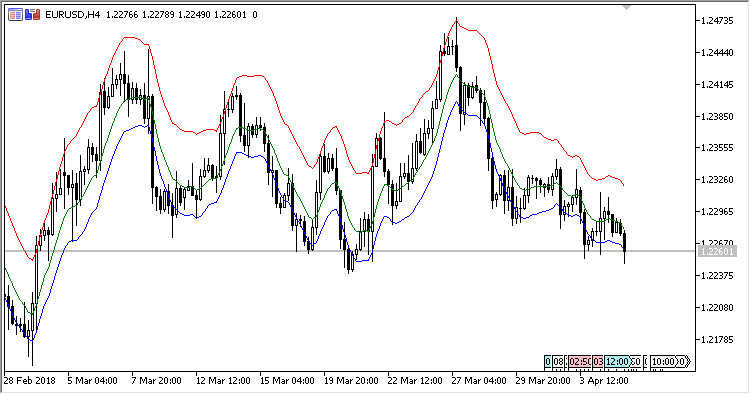Click the 29 Mar 20:00 time label
Image resolution: width=750 pixels, height=394 pixels.
(x=543, y=381)
